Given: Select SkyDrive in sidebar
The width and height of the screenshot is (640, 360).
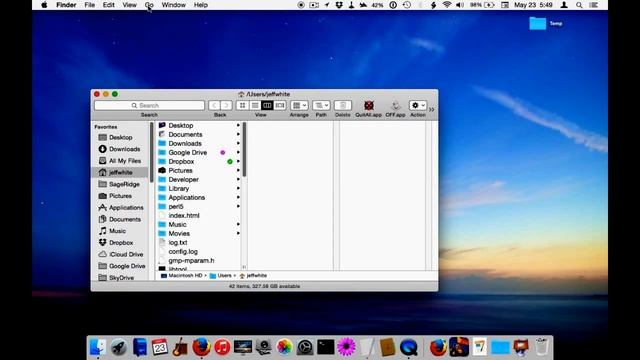Looking at the screenshot, I should click(121, 278).
